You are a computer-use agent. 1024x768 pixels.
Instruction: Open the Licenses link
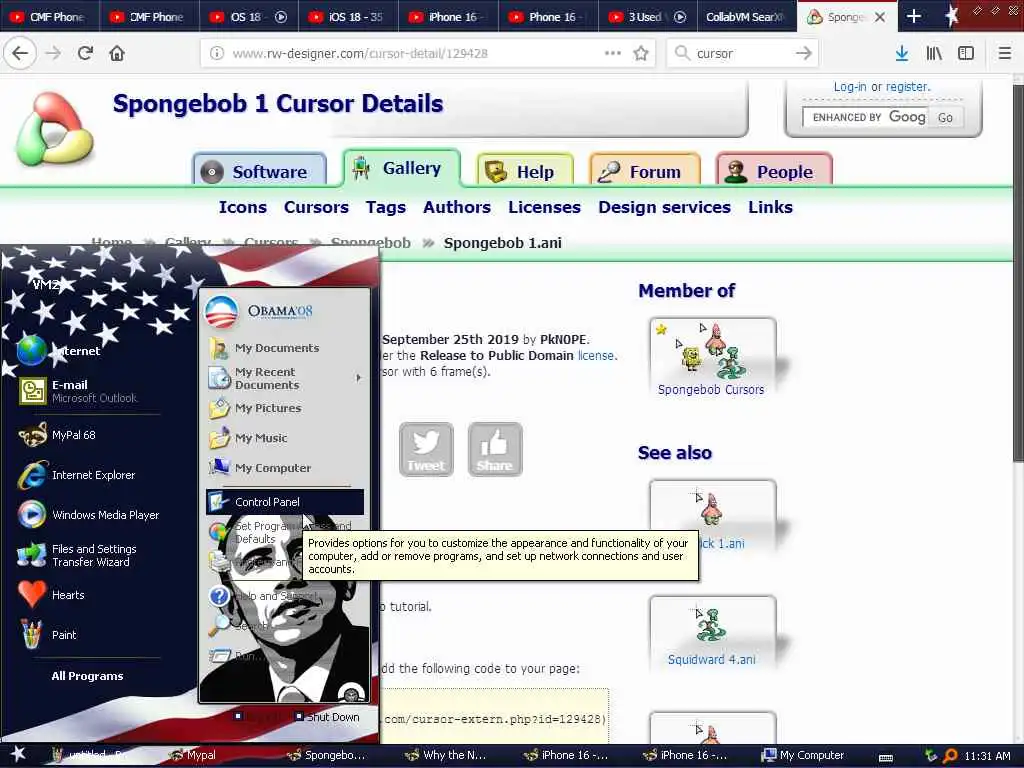544,207
